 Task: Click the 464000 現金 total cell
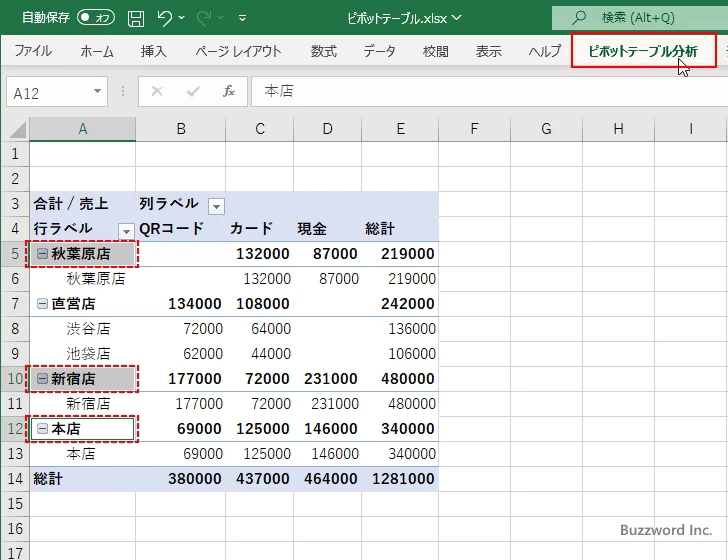click(331, 479)
